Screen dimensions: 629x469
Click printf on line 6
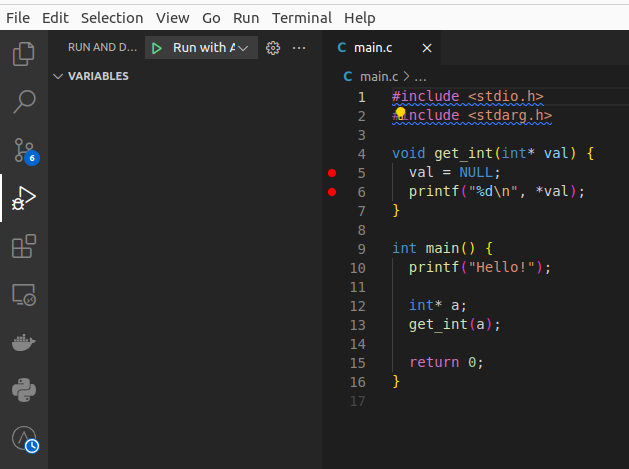click(x=434, y=191)
